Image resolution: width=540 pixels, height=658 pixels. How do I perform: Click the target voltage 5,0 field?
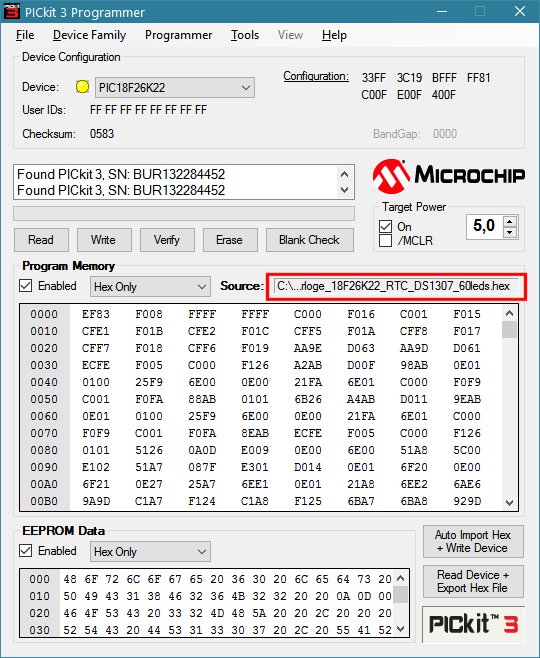click(485, 226)
